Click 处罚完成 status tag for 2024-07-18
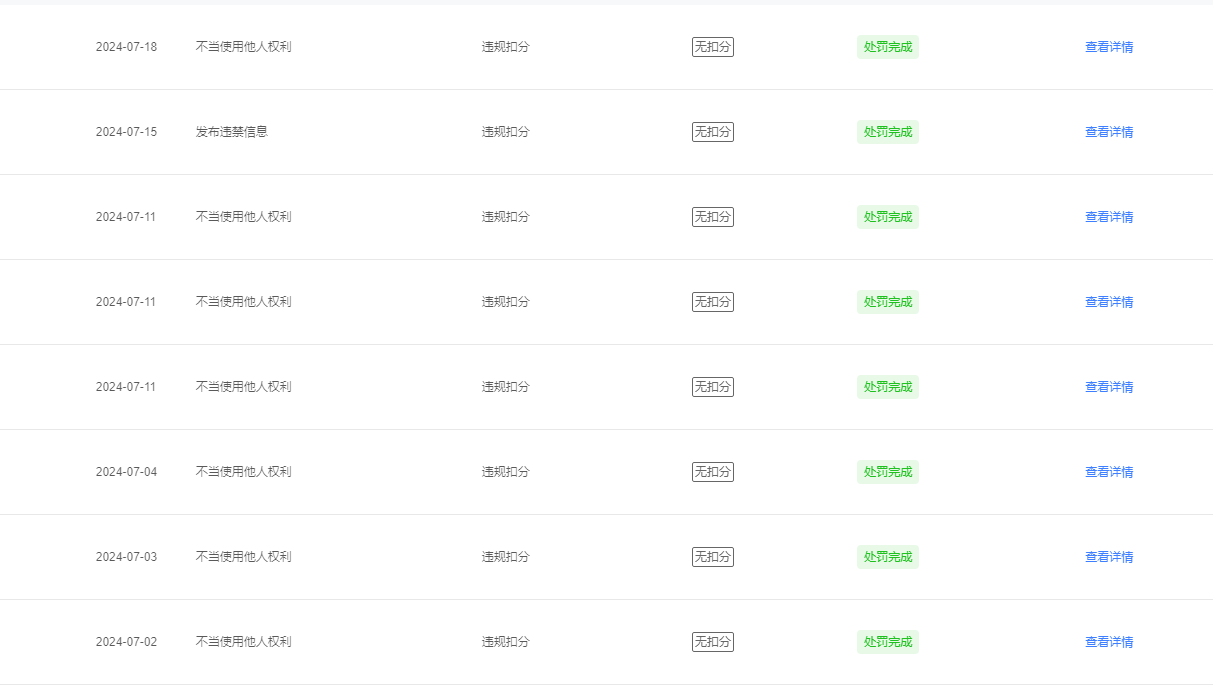This screenshot has height=688, width=1213. pyautogui.click(x=888, y=47)
